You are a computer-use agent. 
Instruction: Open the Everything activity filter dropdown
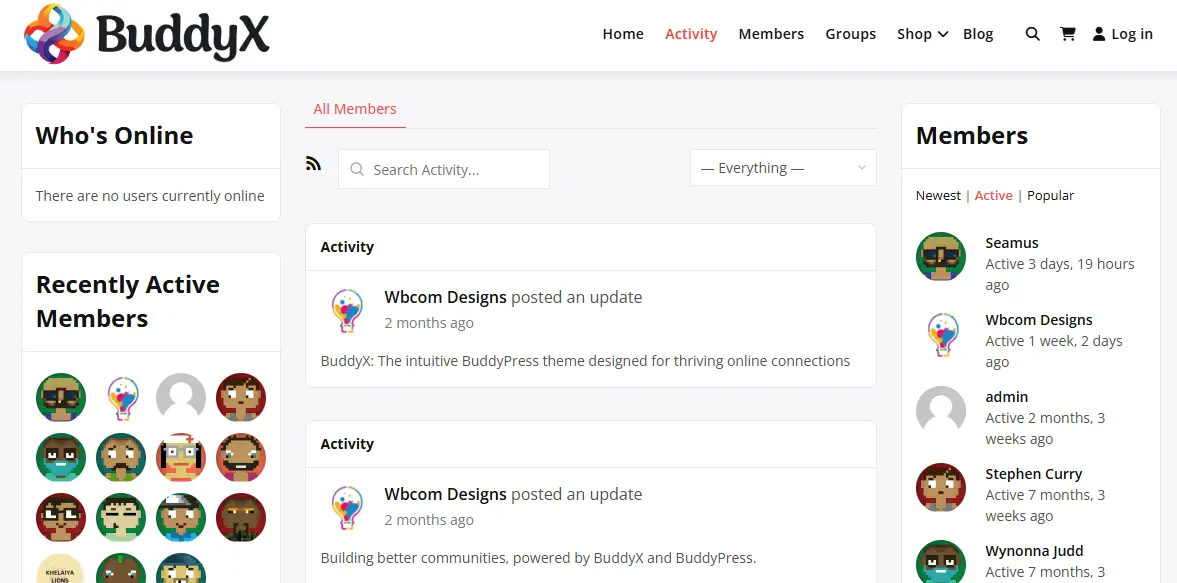point(783,168)
